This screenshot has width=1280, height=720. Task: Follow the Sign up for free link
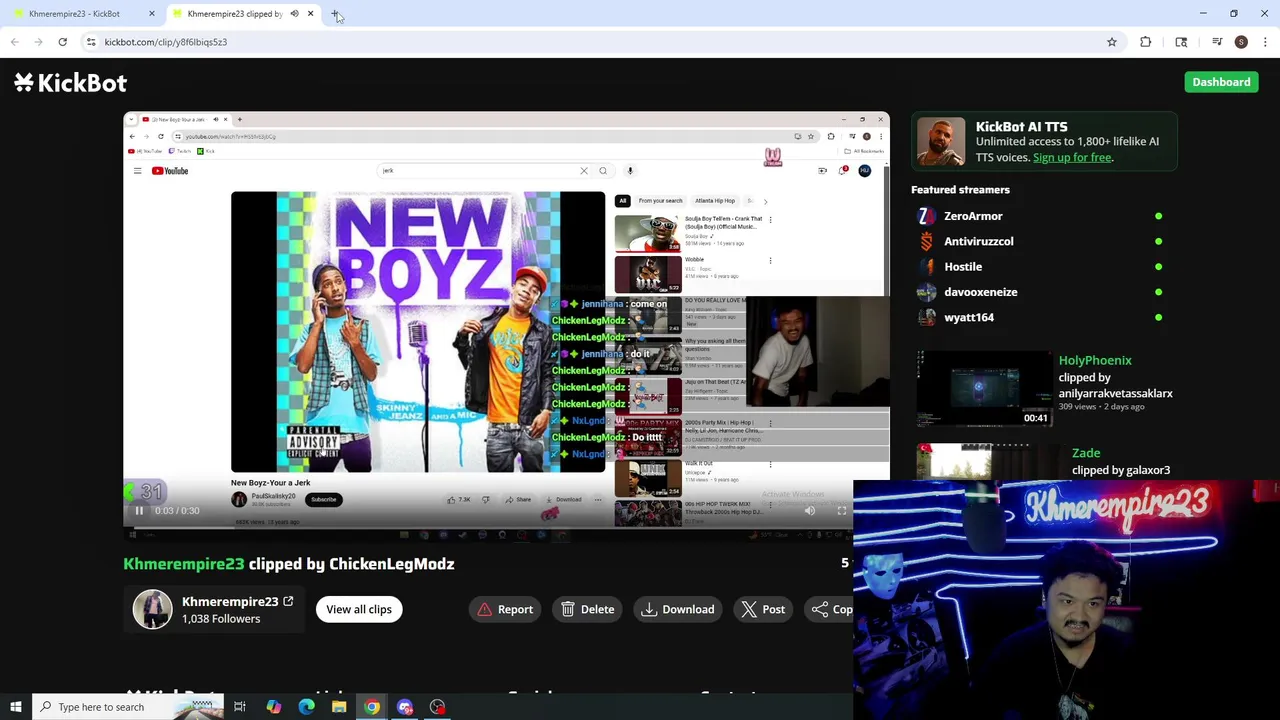pyautogui.click(x=1072, y=157)
